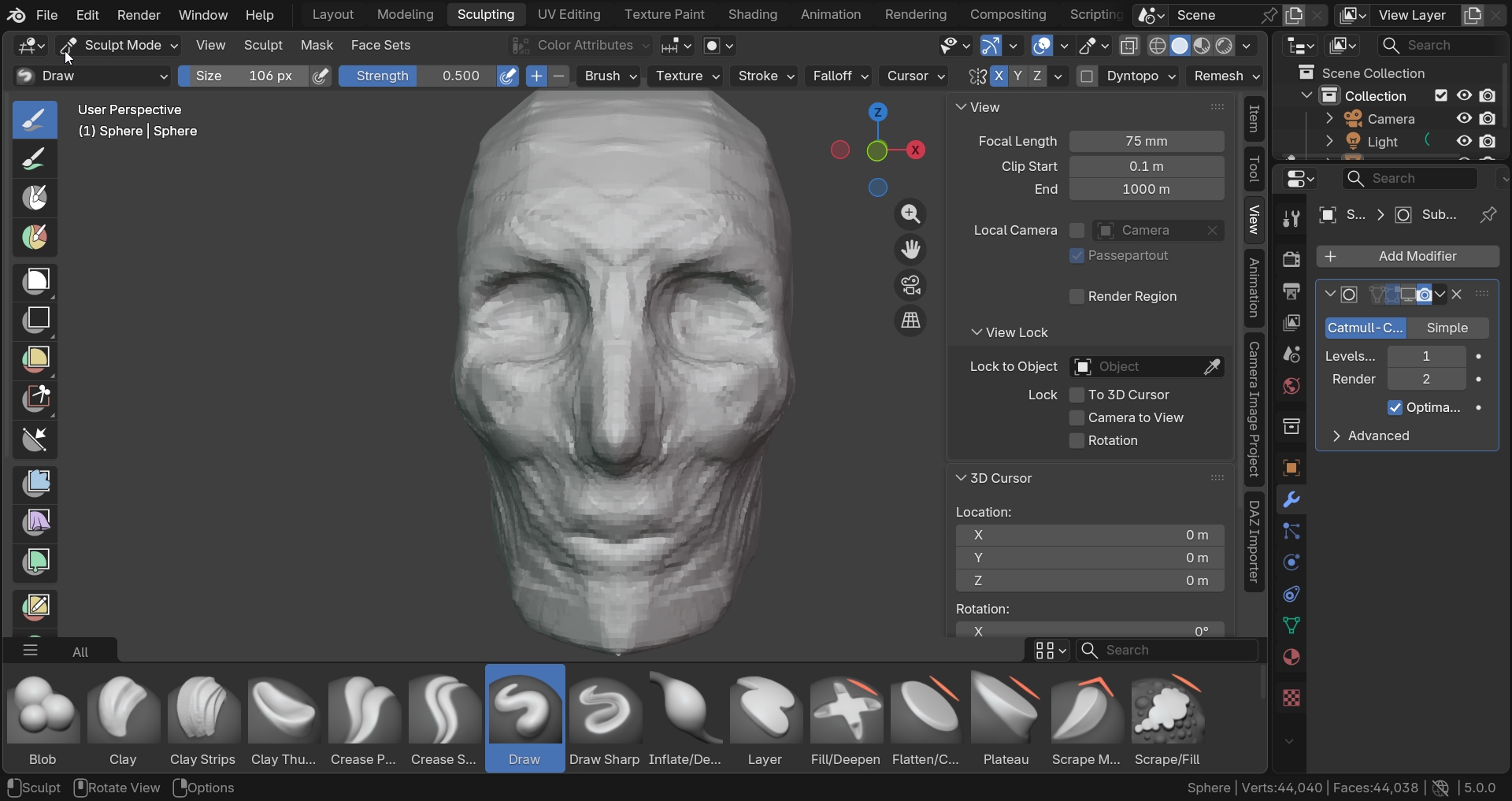
Task: Click the pan hand viewport icon
Action: click(x=910, y=250)
